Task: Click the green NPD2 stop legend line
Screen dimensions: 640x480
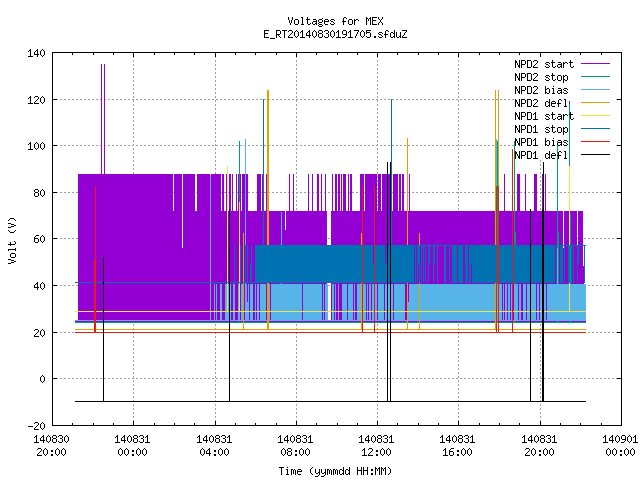Action: tap(596, 76)
